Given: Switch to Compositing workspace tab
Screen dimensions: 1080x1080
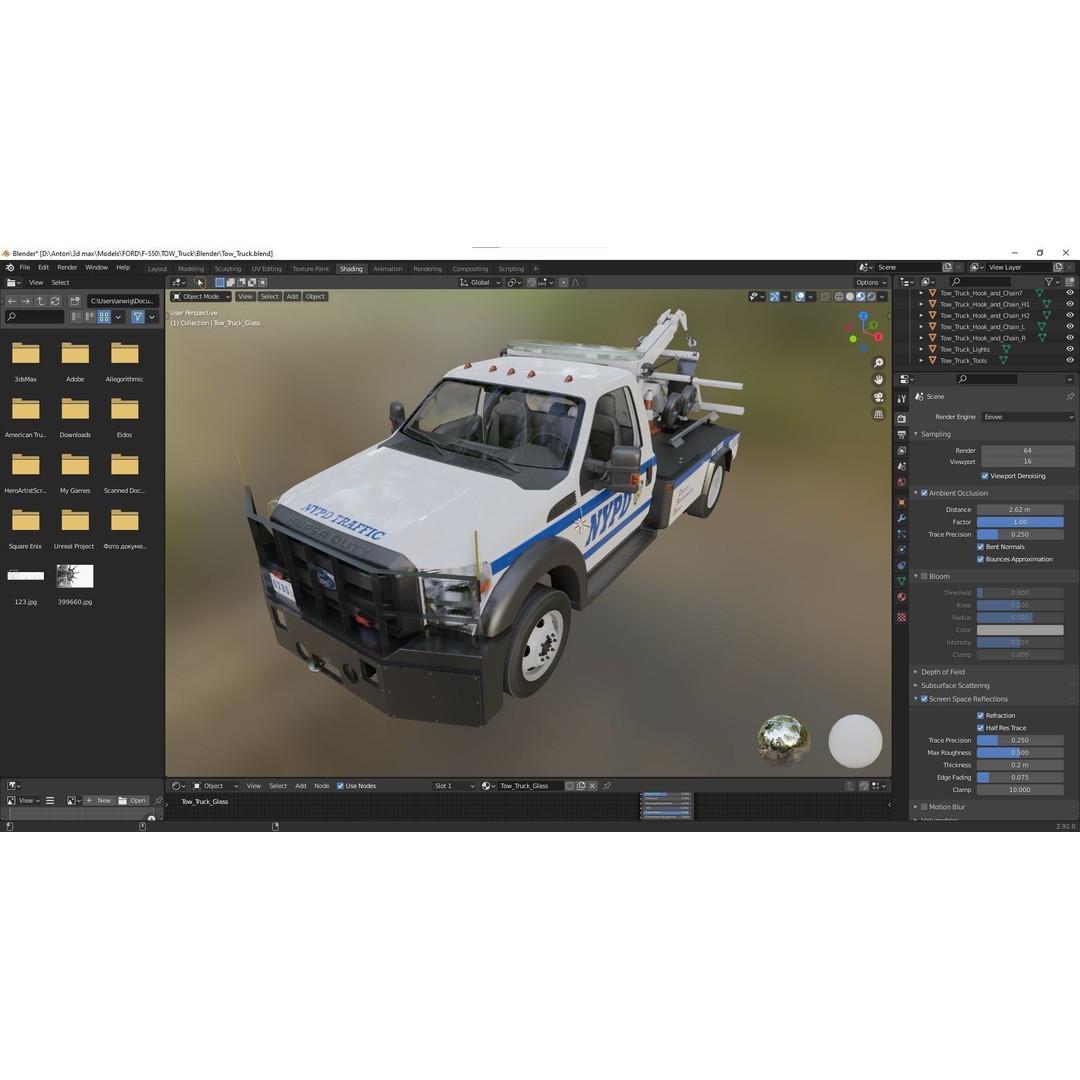Looking at the screenshot, I should coord(470,269).
